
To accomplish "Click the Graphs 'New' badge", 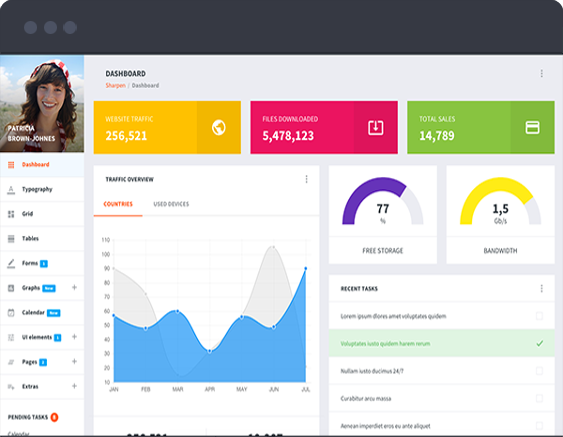I will point(49,288).
